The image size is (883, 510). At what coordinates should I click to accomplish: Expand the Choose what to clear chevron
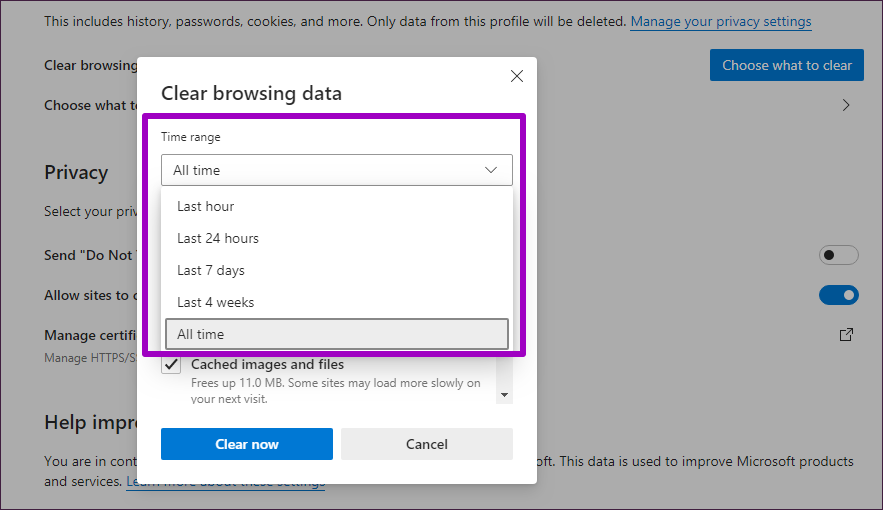point(846,105)
